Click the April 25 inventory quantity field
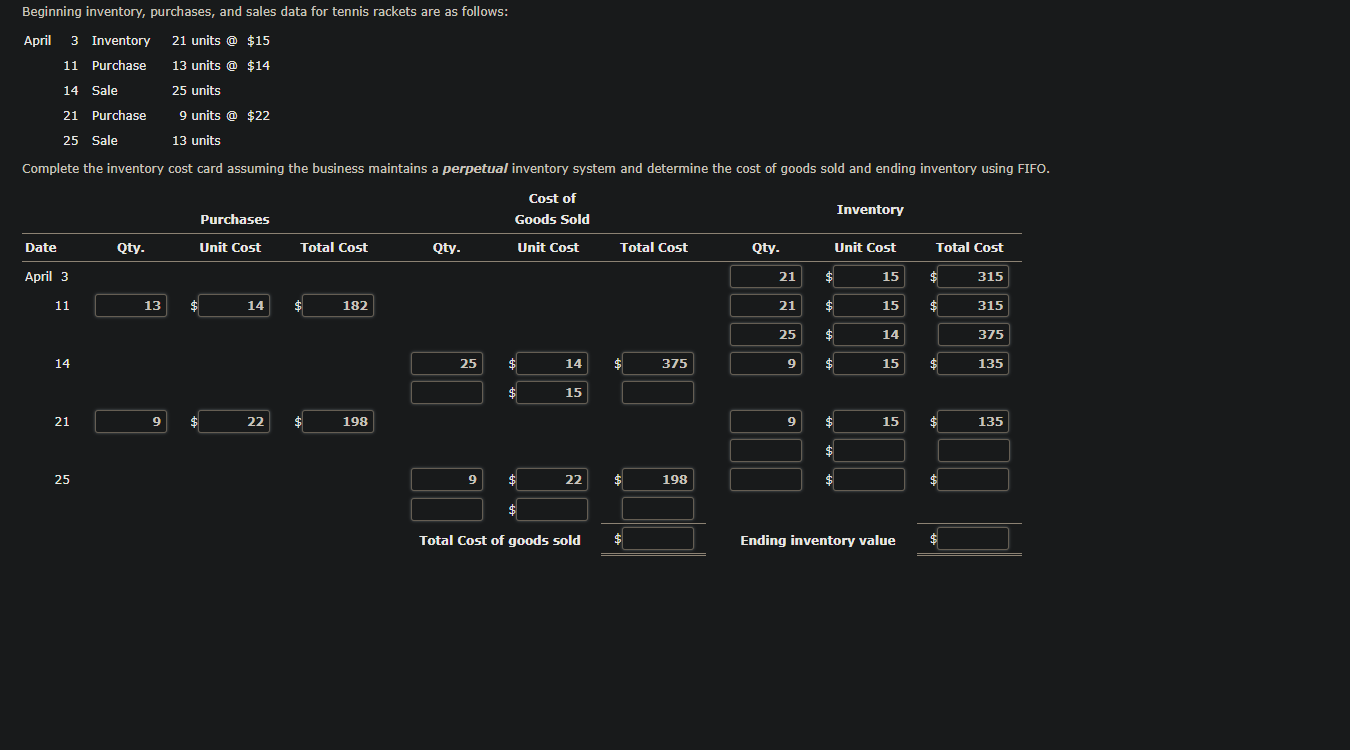This screenshot has height=750, width=1350. [x=766, y=480]
